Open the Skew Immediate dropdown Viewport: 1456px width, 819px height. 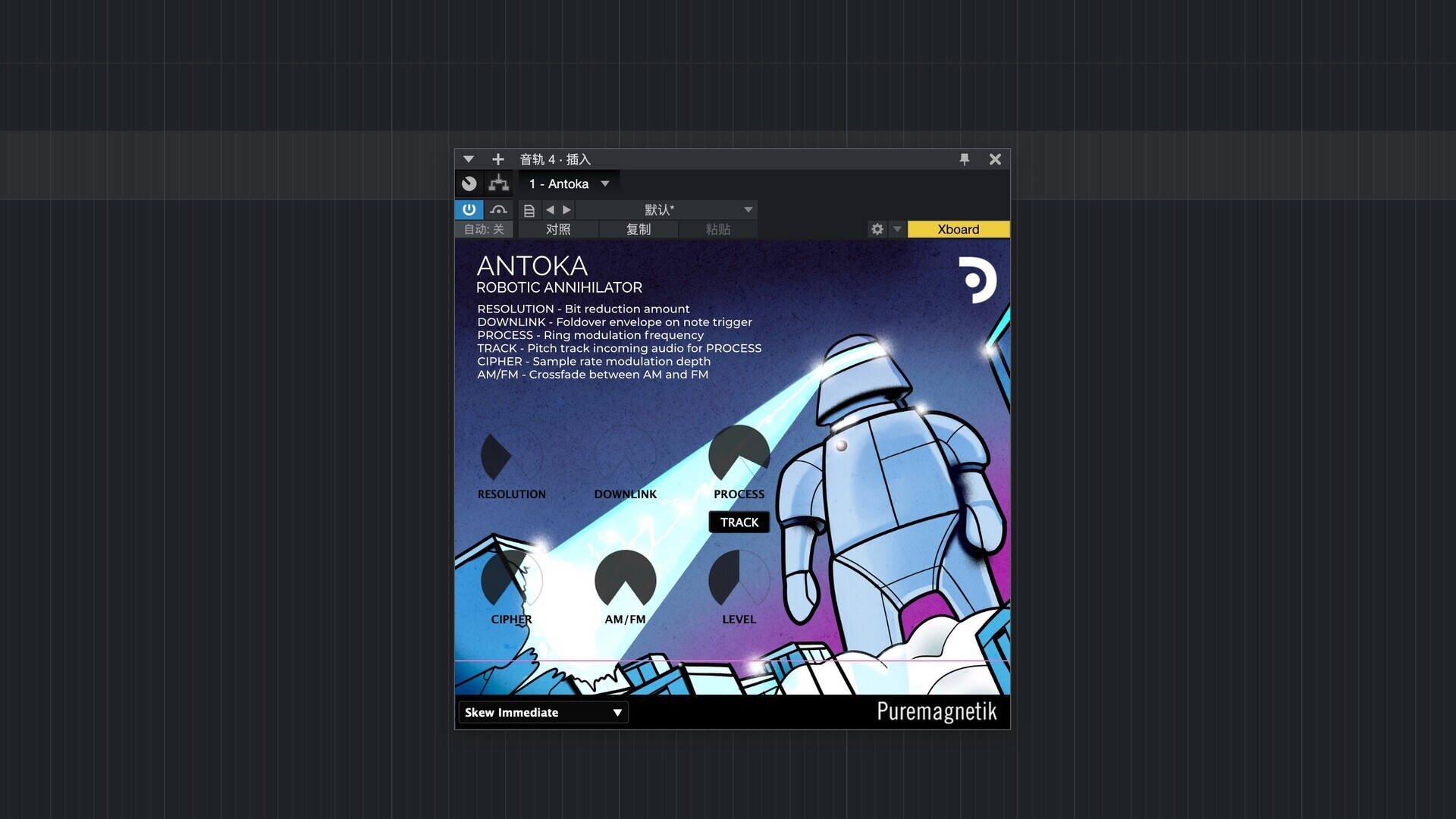pyautogui.click(x=543, y=712)
